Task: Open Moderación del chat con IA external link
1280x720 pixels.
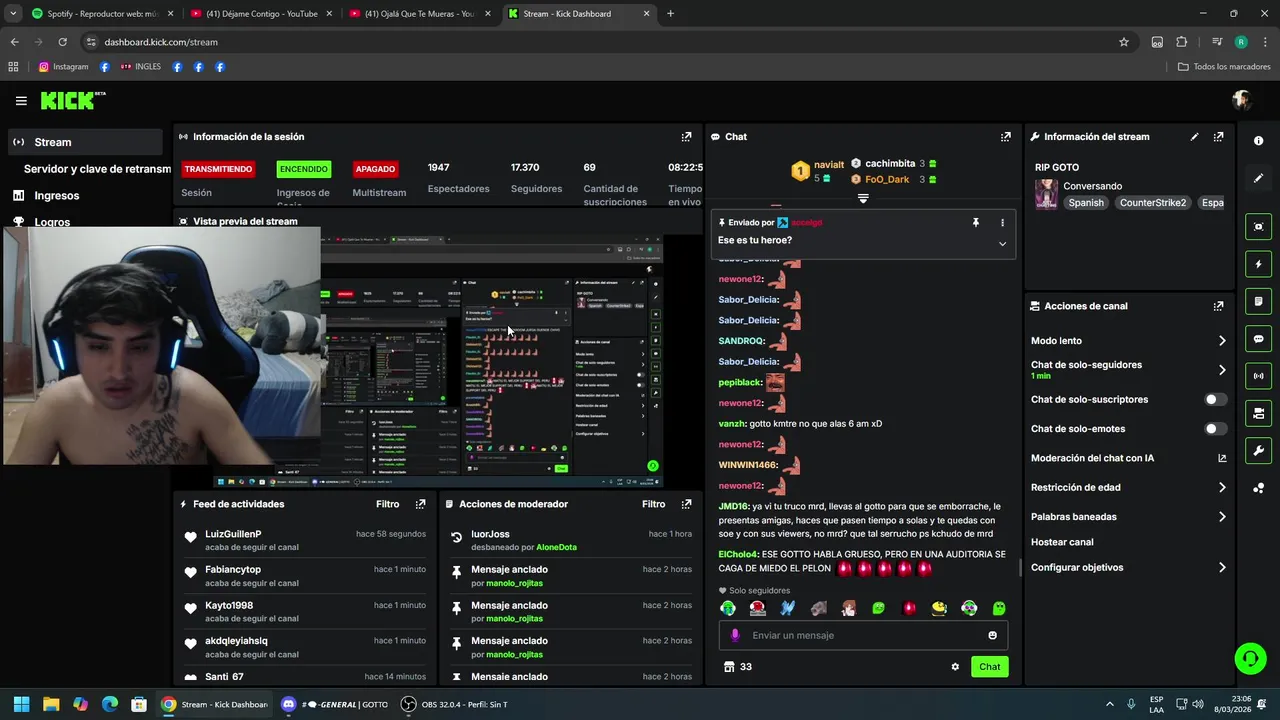Action: point(1222,458)
